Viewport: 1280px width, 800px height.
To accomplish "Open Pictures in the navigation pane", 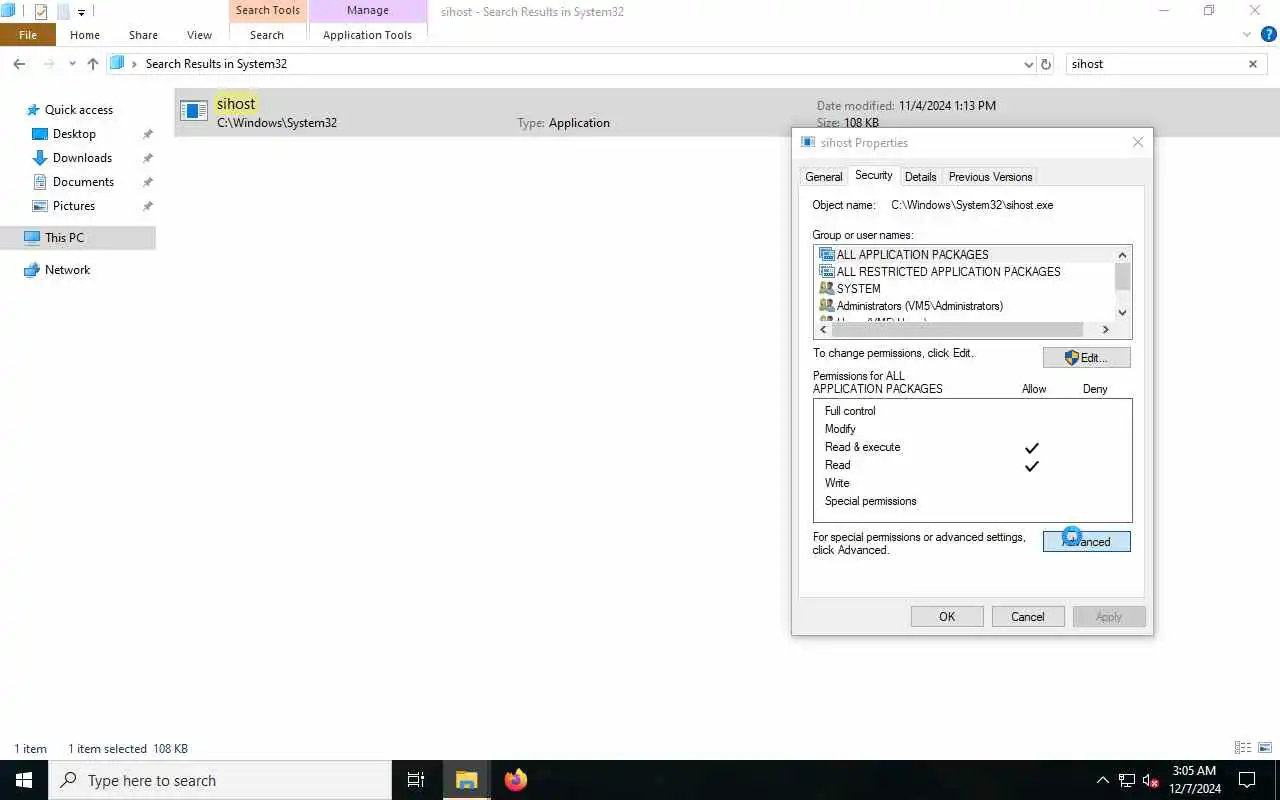I will pyautogui.click(x=74, y=206).
